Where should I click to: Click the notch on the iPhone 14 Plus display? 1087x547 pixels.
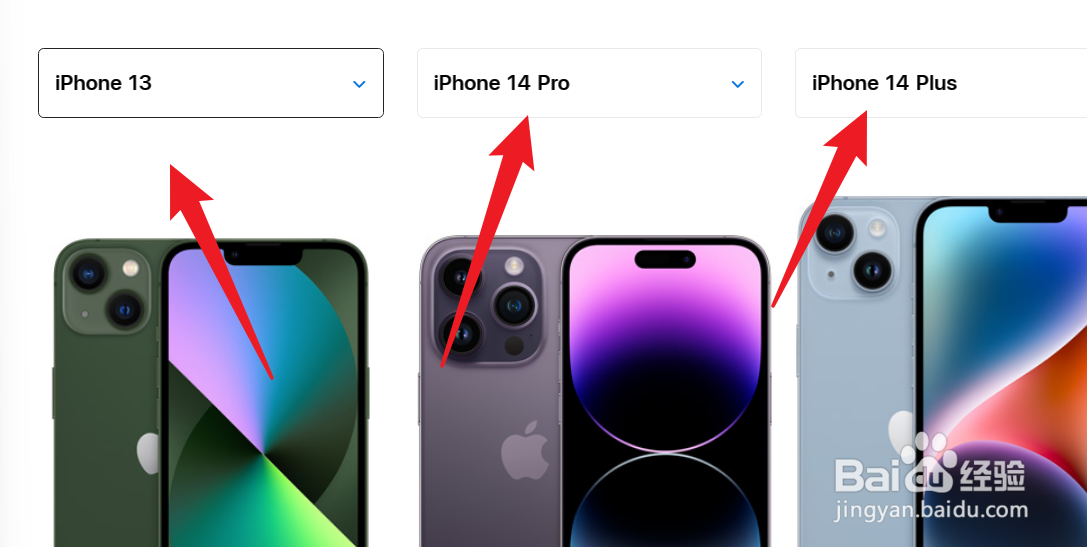[x=1027, y=212]
